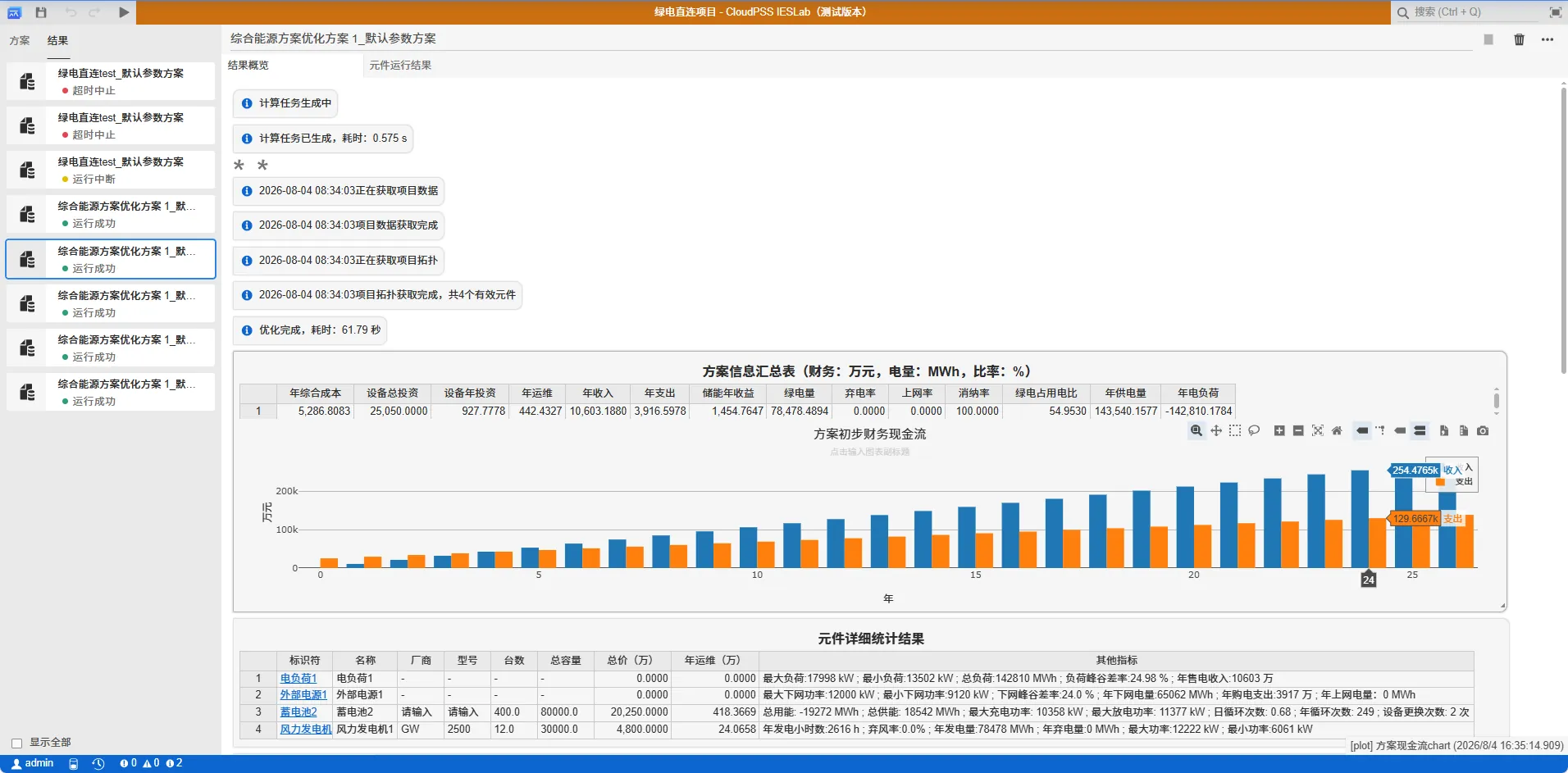Select the first 超时中止 result entry
Screen dimensions: 1568x773
click(x=111, y=81)
